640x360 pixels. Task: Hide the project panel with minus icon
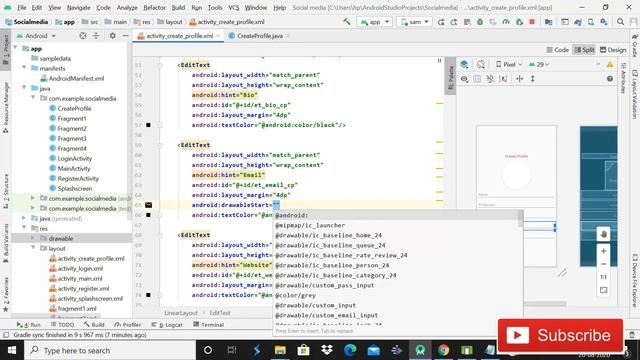click(x=125, y=36)
